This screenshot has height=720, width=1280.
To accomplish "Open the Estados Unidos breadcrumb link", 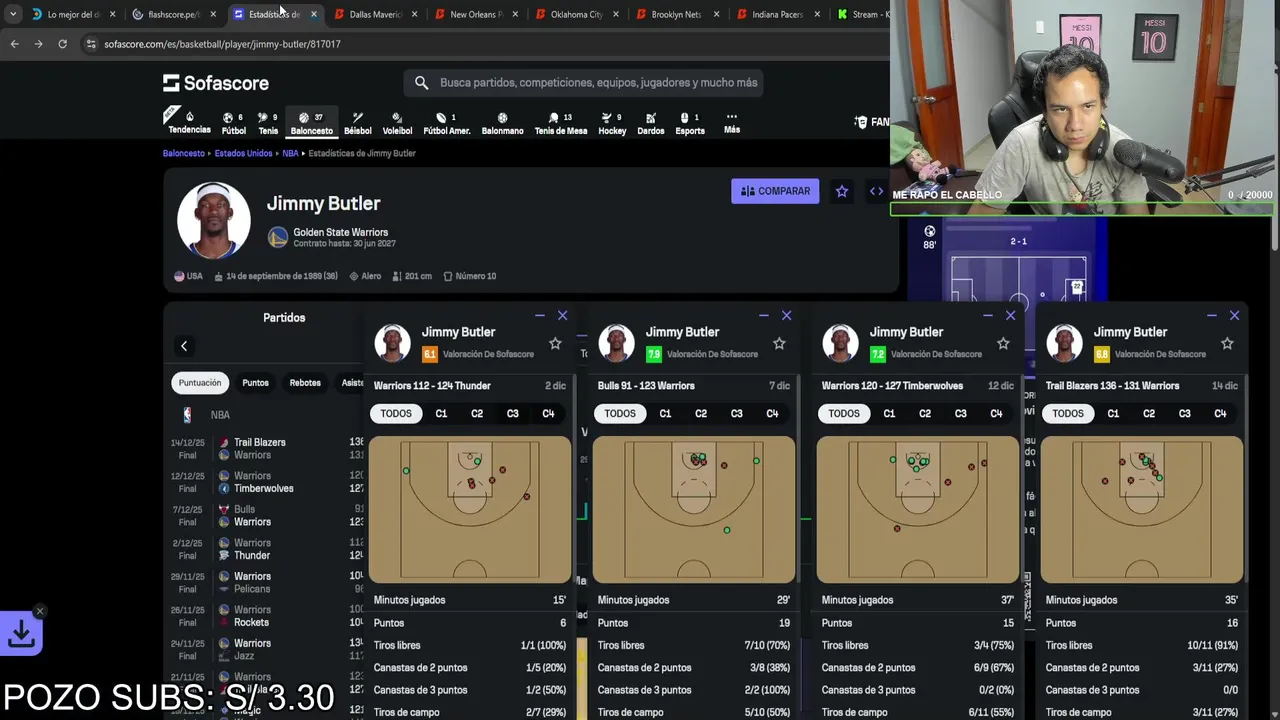I will tap(243, 153).
